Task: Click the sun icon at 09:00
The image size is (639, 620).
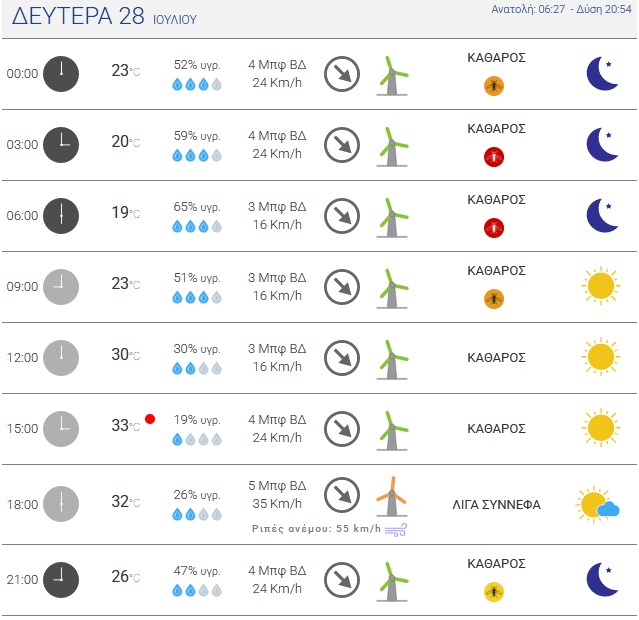Action: tap(601, 286)
